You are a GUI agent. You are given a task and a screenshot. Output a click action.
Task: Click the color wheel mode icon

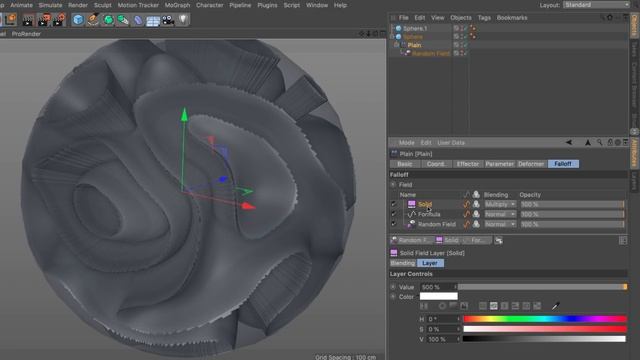tap(442, 306)
